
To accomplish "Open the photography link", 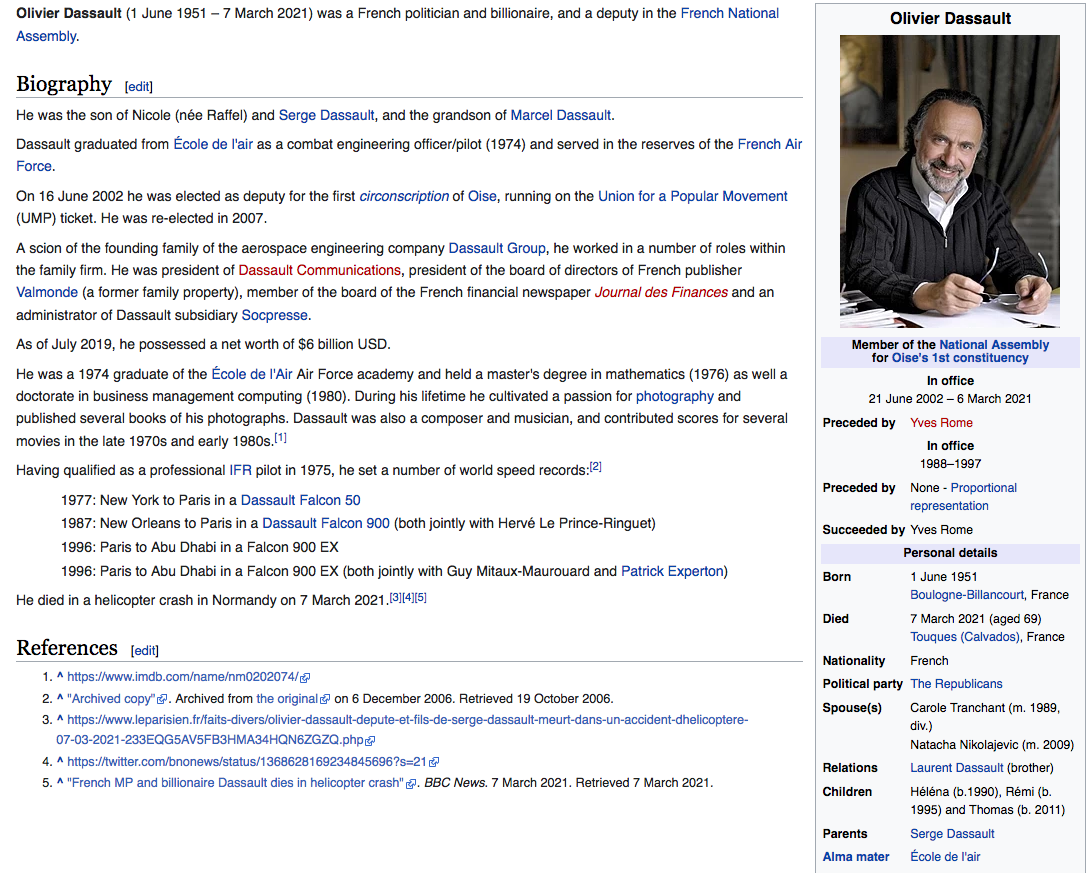I will [675, 397].
